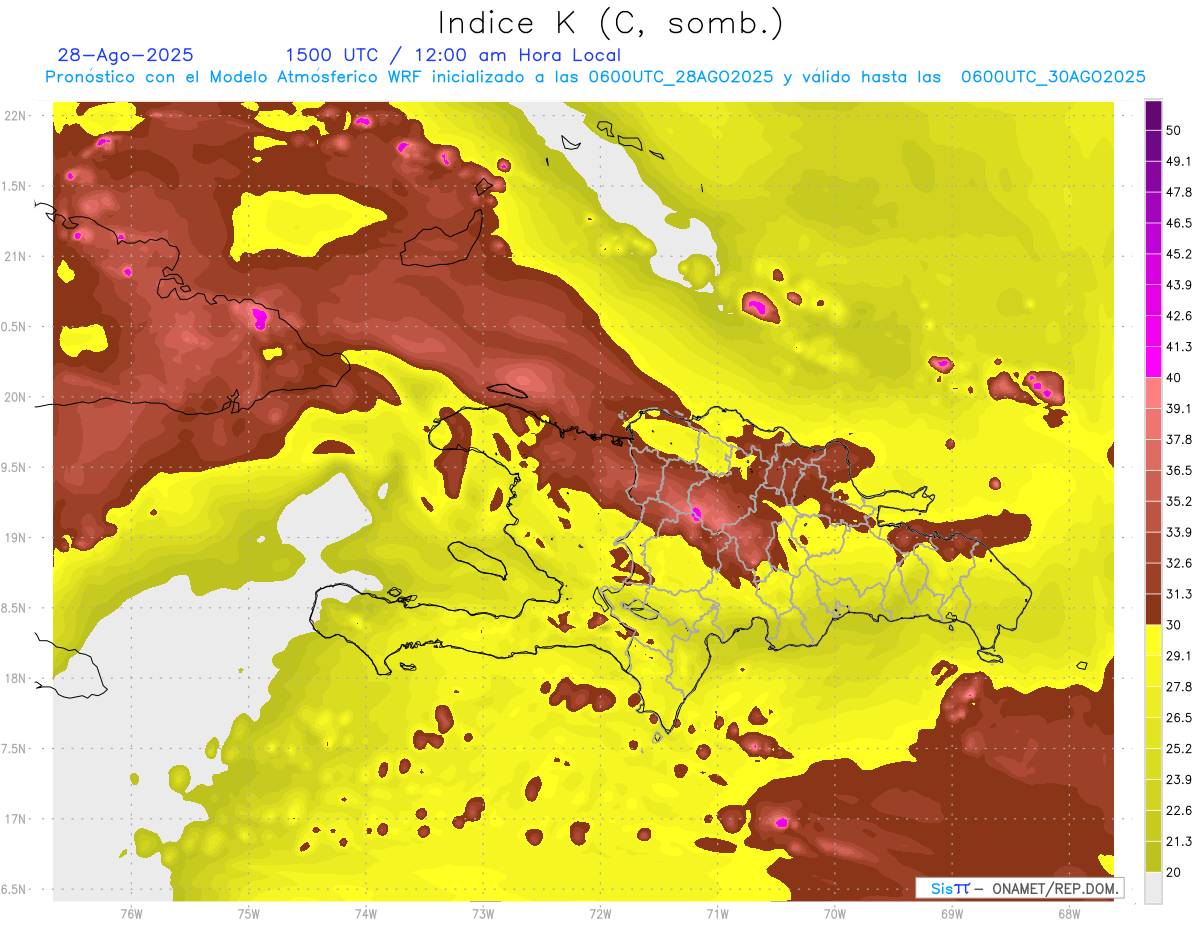Click the color scale value "43.9"

click(1178, 285)
